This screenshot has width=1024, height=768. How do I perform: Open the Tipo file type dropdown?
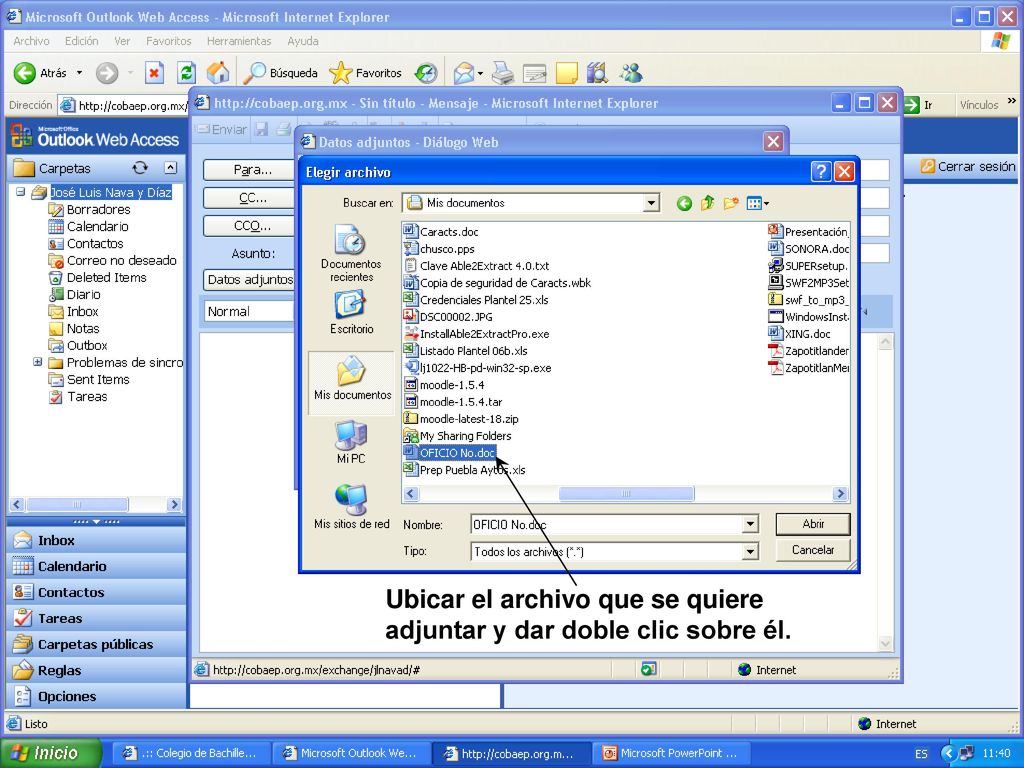click(750, 552)
